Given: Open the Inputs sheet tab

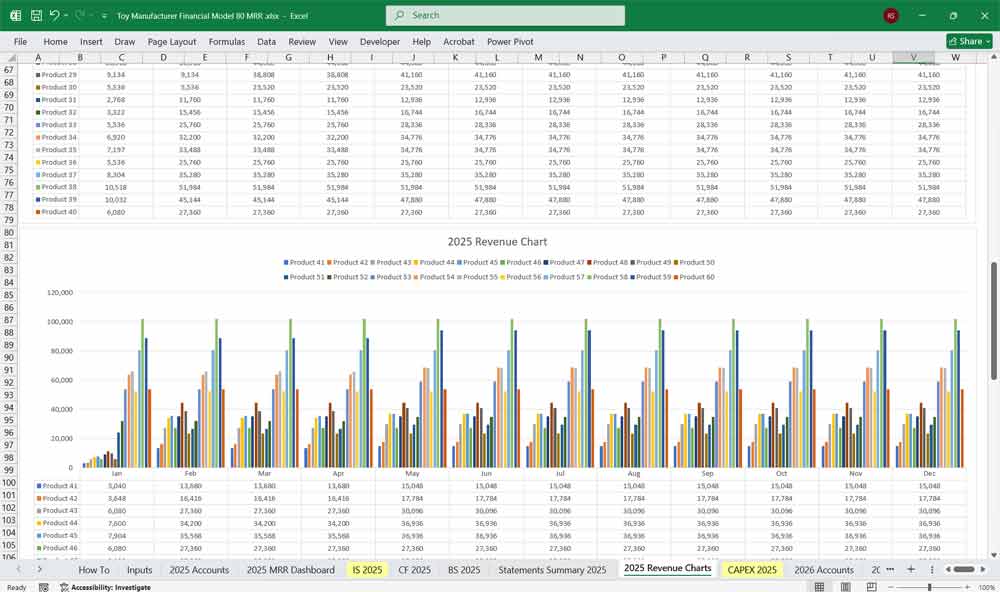Looking at the screenshot, I should point(139,570).
